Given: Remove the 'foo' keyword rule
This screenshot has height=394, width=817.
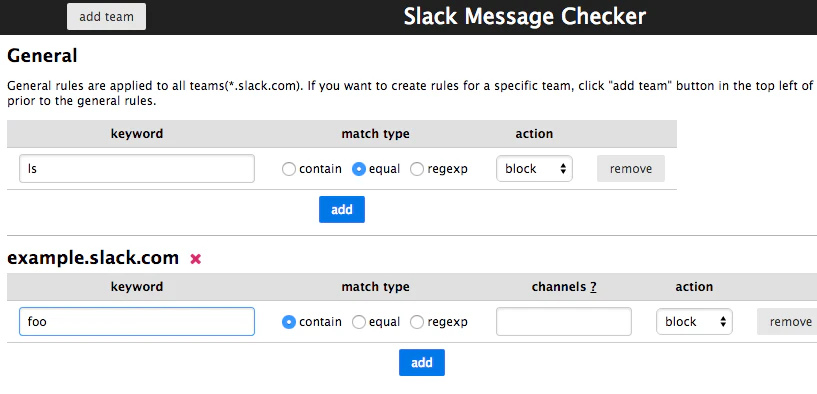Looking at the screenshot, I should 787,322.
